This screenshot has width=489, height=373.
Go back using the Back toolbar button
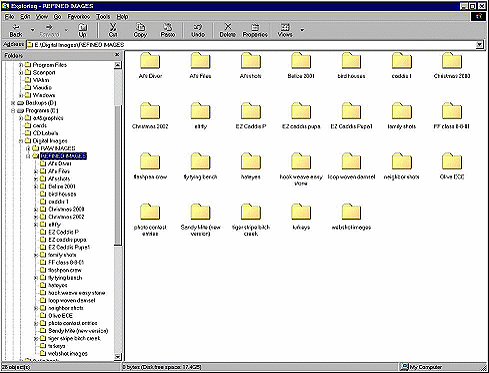[x=16, y=30]
